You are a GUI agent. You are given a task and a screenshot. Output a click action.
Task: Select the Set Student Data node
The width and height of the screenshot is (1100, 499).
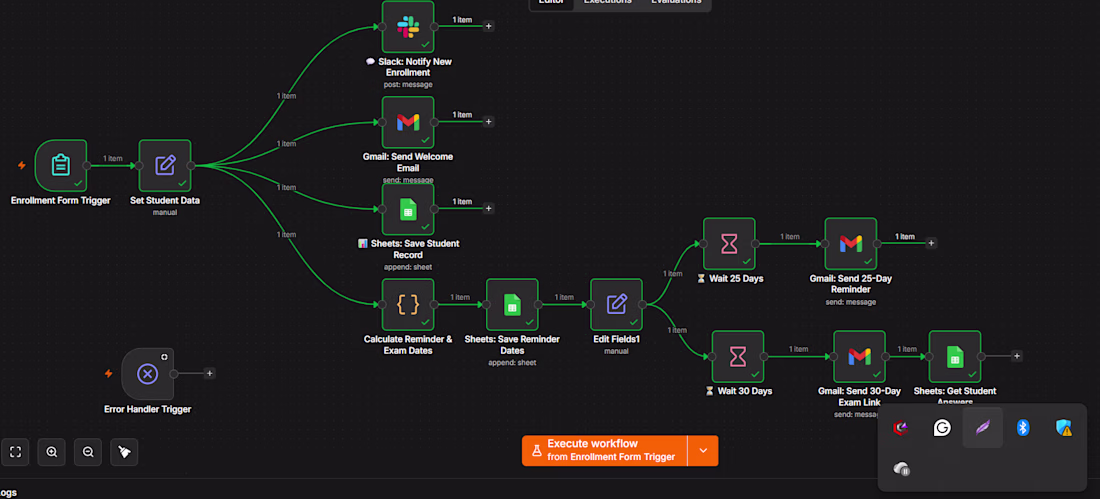(x=165, y=166)
